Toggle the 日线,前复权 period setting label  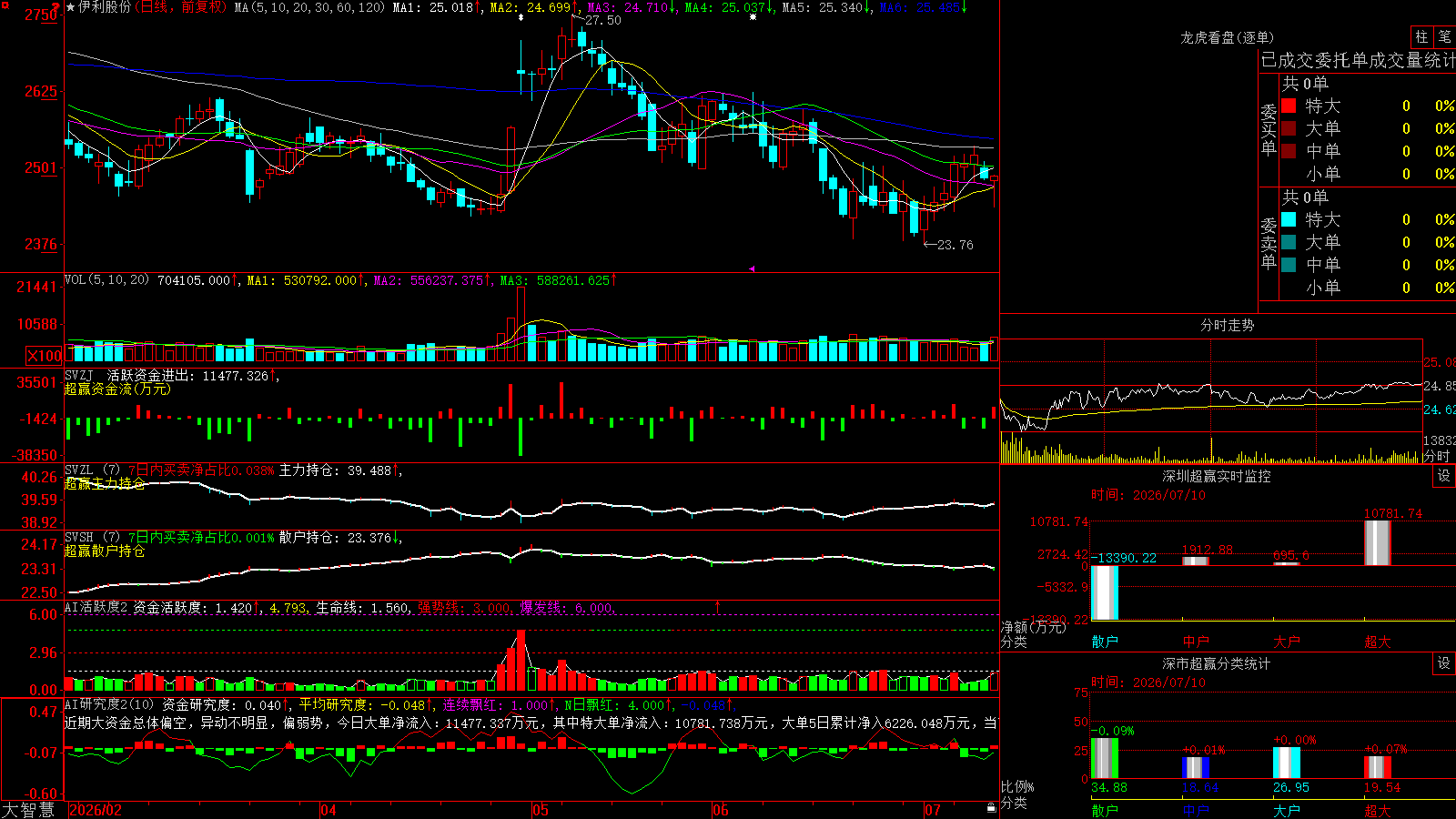pyautogui.click(x=181, y=7)
